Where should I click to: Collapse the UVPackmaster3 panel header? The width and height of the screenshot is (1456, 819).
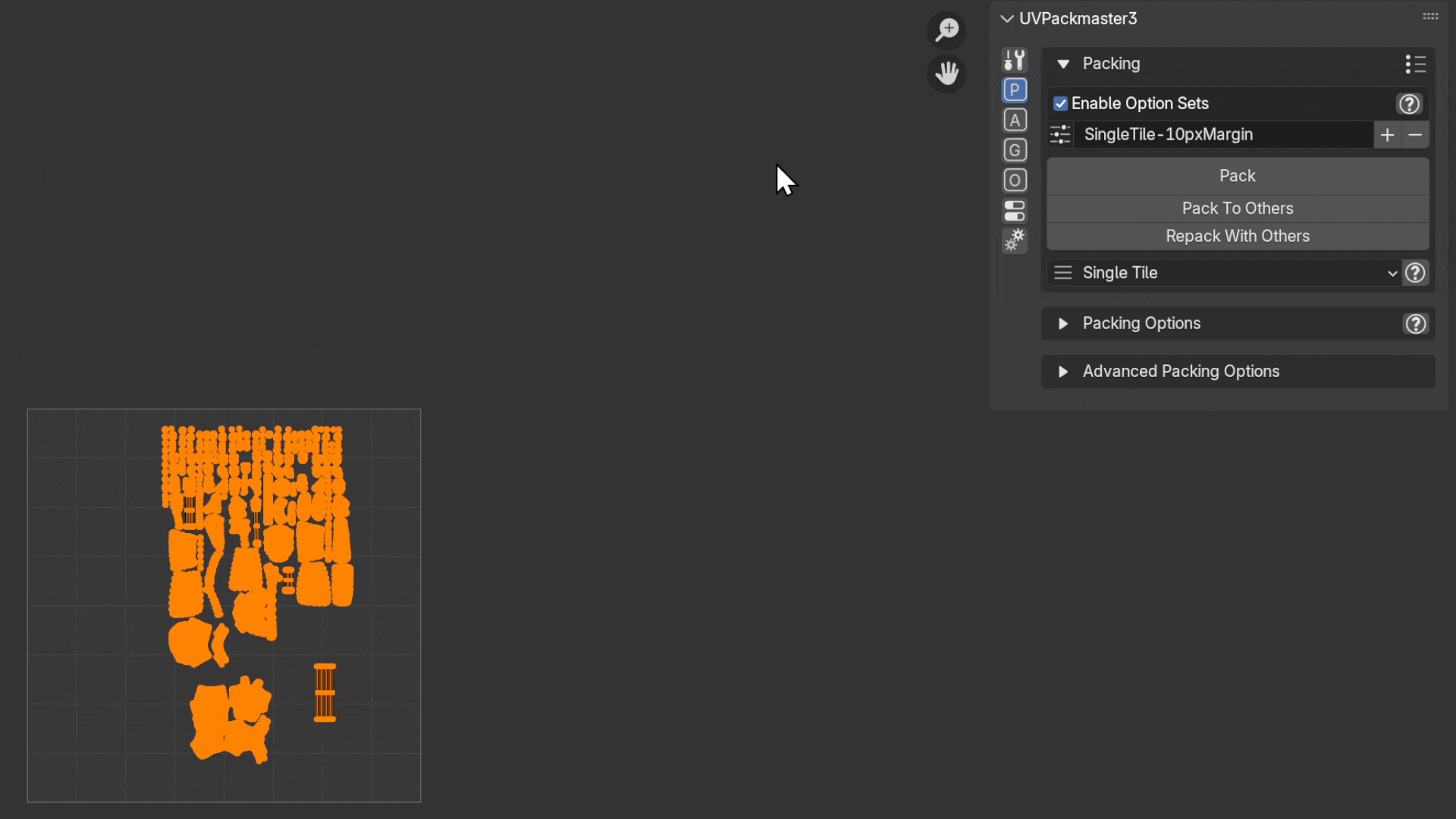coord(1006,18)
